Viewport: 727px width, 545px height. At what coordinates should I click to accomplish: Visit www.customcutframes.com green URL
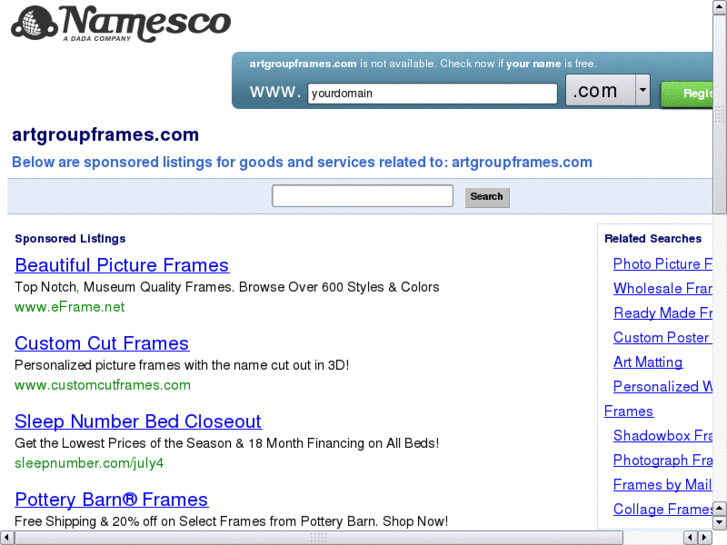click(x=102, y=385)
